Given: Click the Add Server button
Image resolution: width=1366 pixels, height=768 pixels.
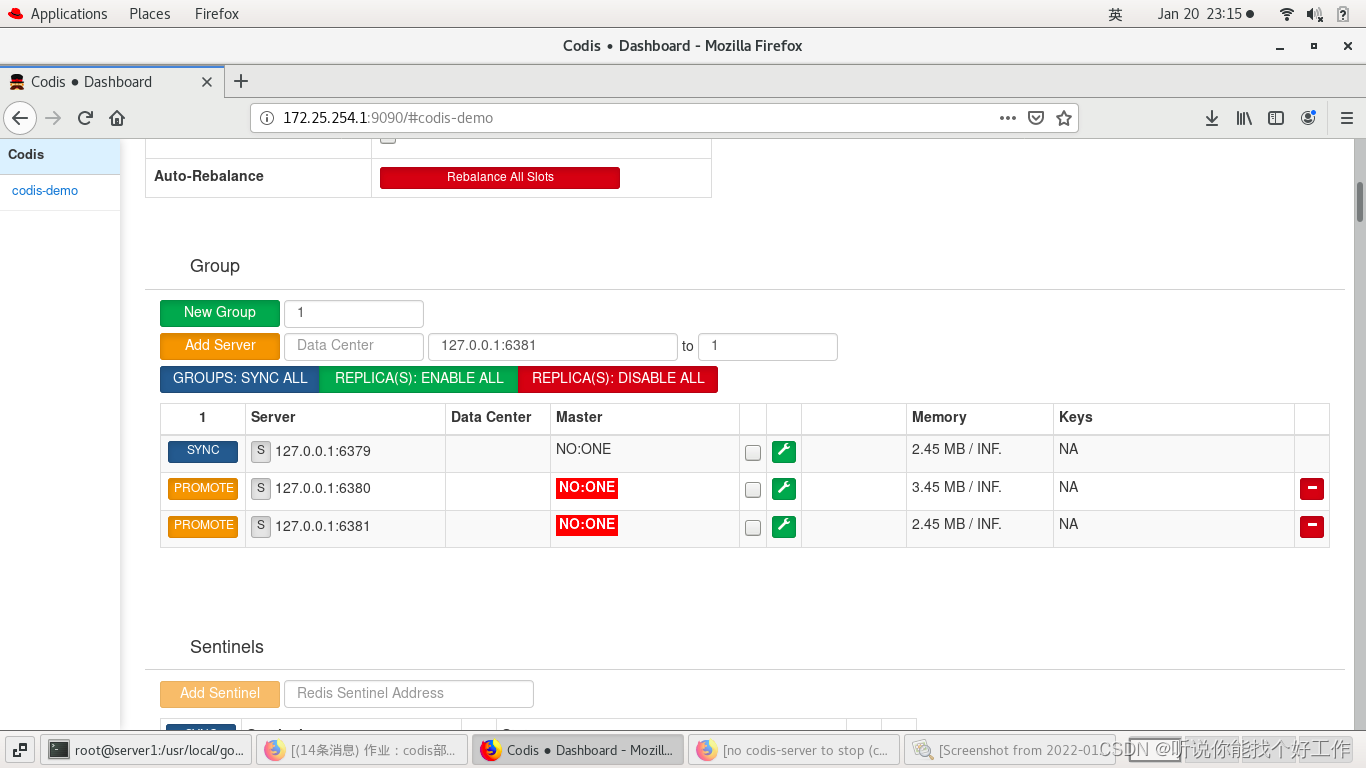Looking at the screenshot, I should point(220,346).
